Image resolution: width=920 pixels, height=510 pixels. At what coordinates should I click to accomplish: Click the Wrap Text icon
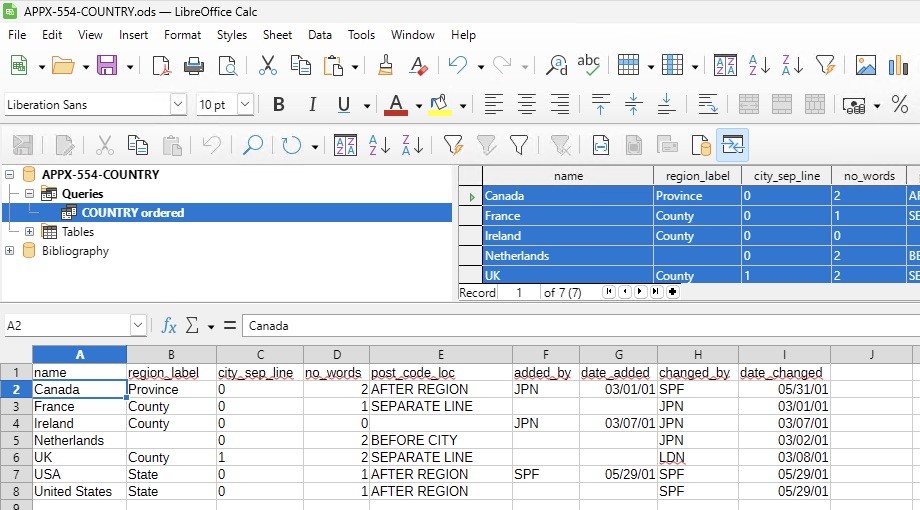click(708, 104)
